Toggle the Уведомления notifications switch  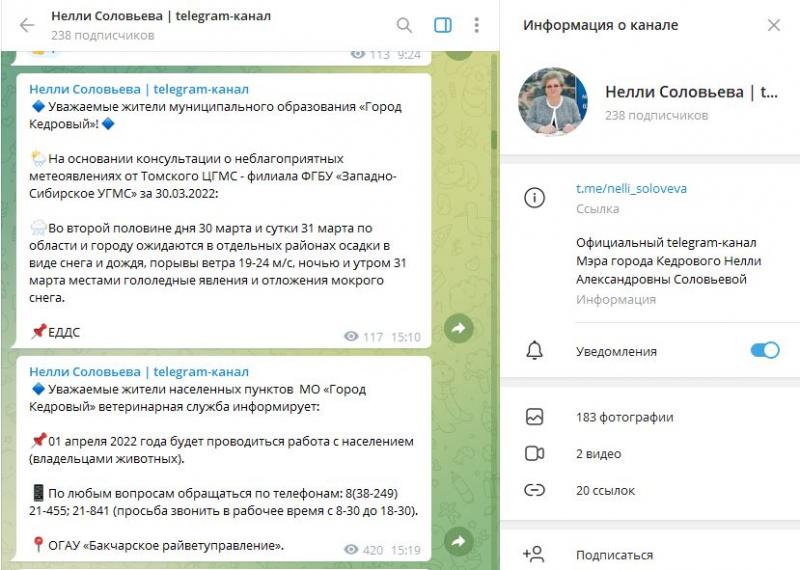tap(765, 350)
